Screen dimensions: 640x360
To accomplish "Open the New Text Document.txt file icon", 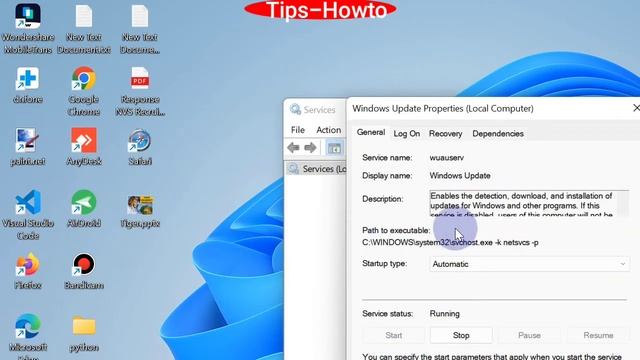I will [84, 29].
